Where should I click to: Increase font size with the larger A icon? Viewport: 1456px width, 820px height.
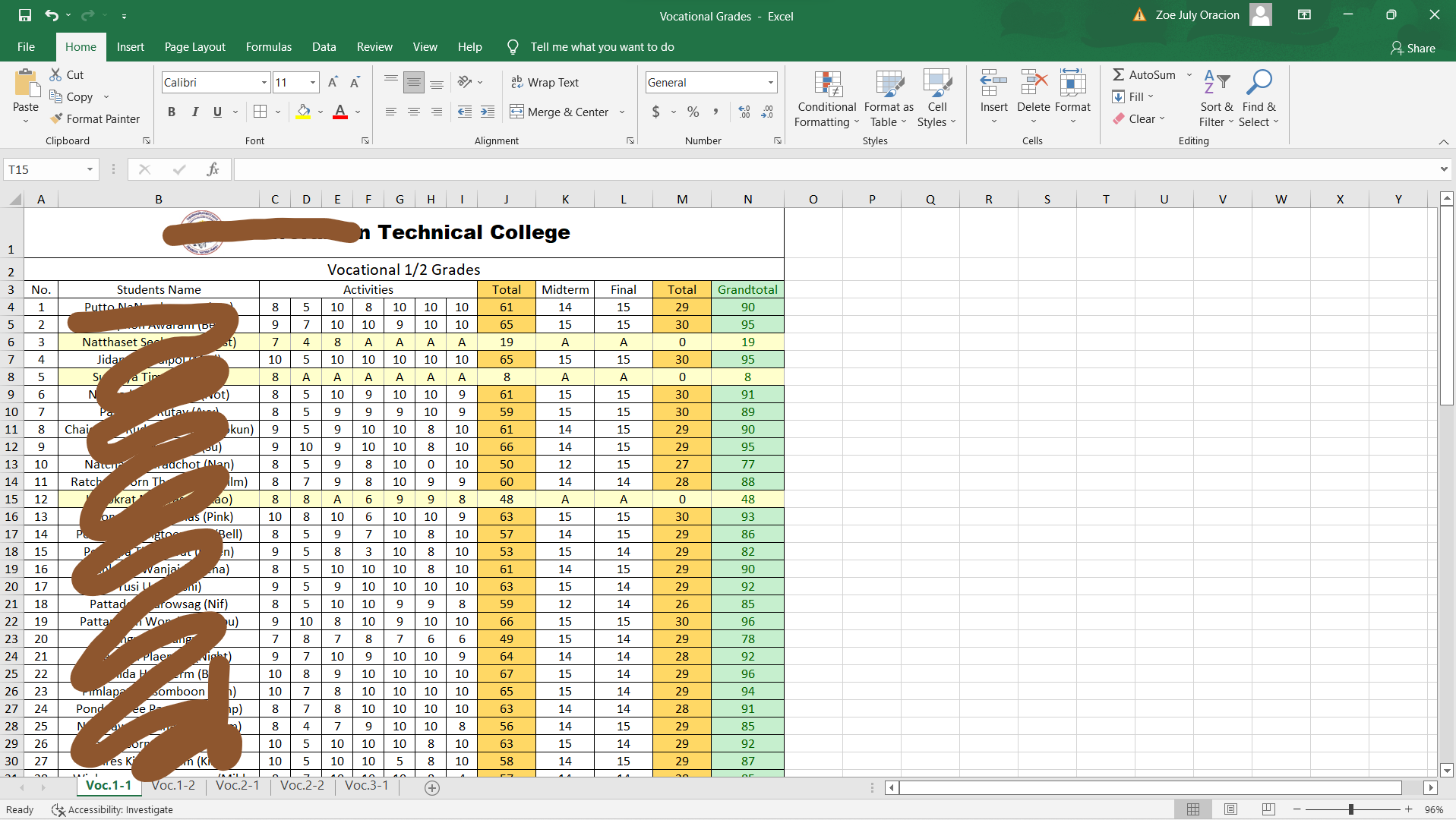[333, 82]
